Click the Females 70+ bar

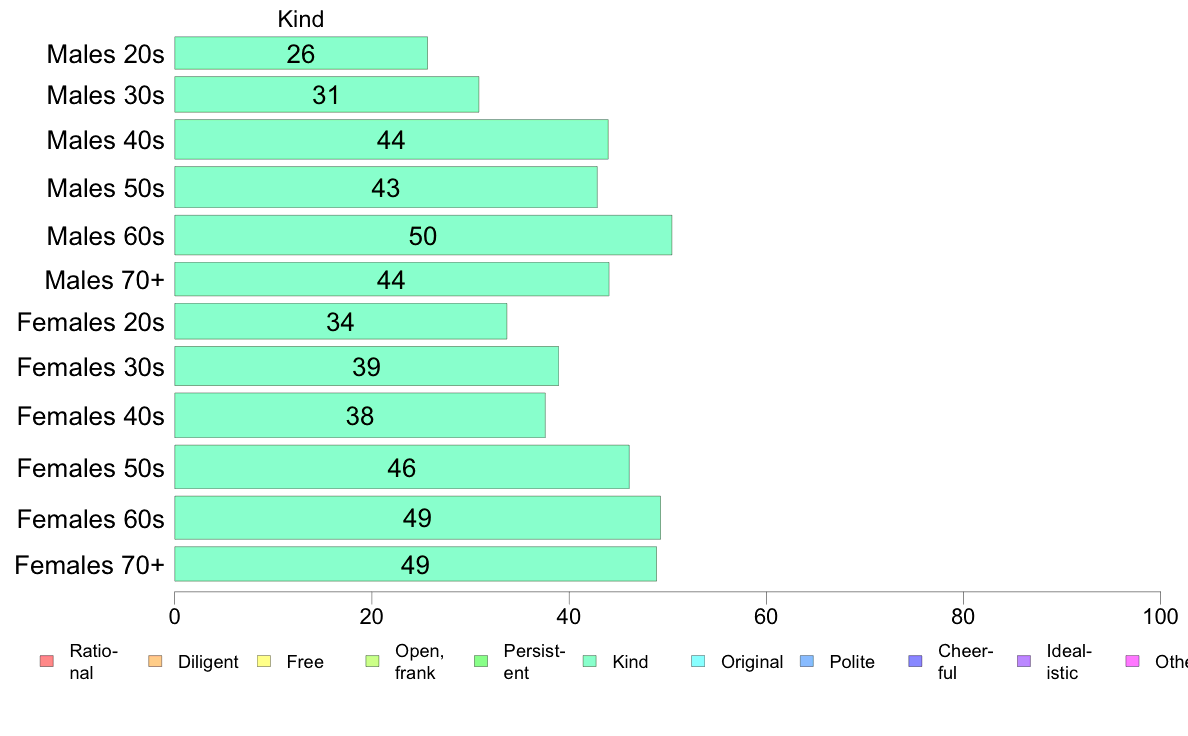click(415, 564)
